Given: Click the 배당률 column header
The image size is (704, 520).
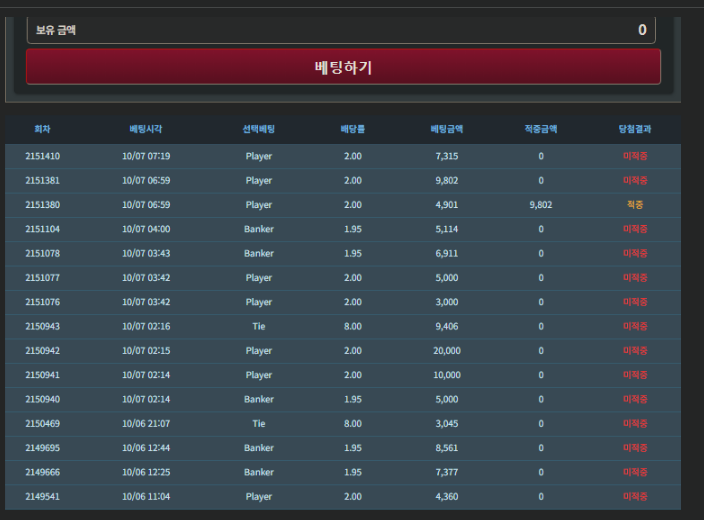Looking at the screenshot, I should (x=352, y=129).
